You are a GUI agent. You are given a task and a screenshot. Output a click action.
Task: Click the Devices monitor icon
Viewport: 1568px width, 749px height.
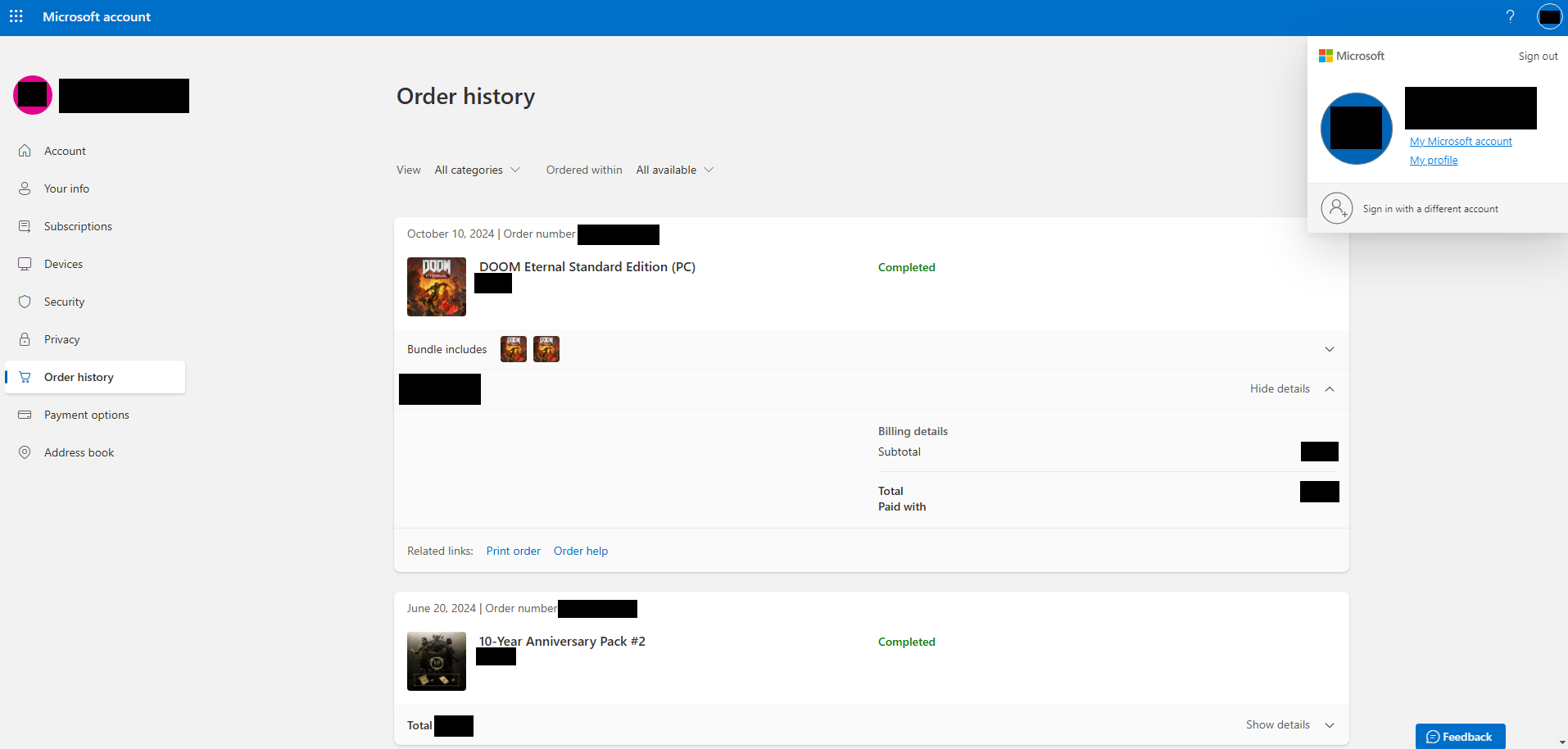click(25, 264)
